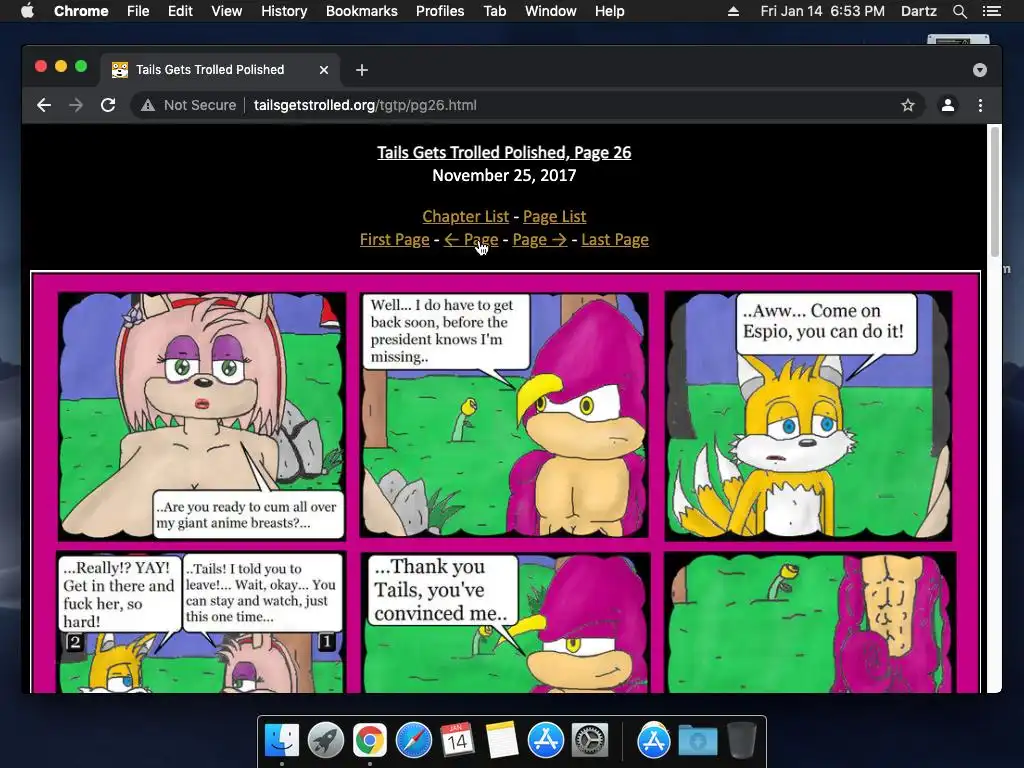1024x768 pixels.
Task: Open Notification Center list icon
Action: 992,11
